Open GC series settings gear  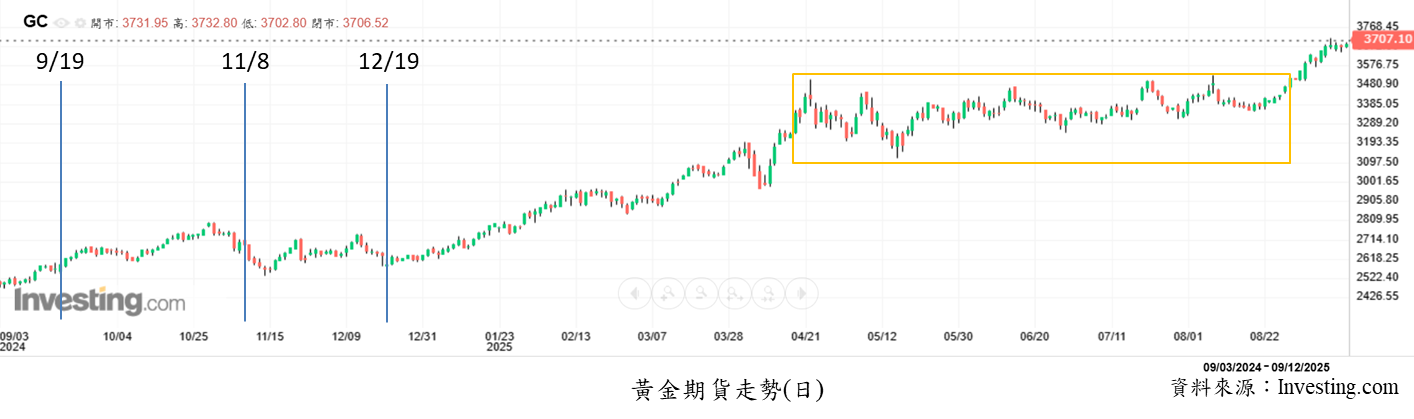tap(80, 22)
